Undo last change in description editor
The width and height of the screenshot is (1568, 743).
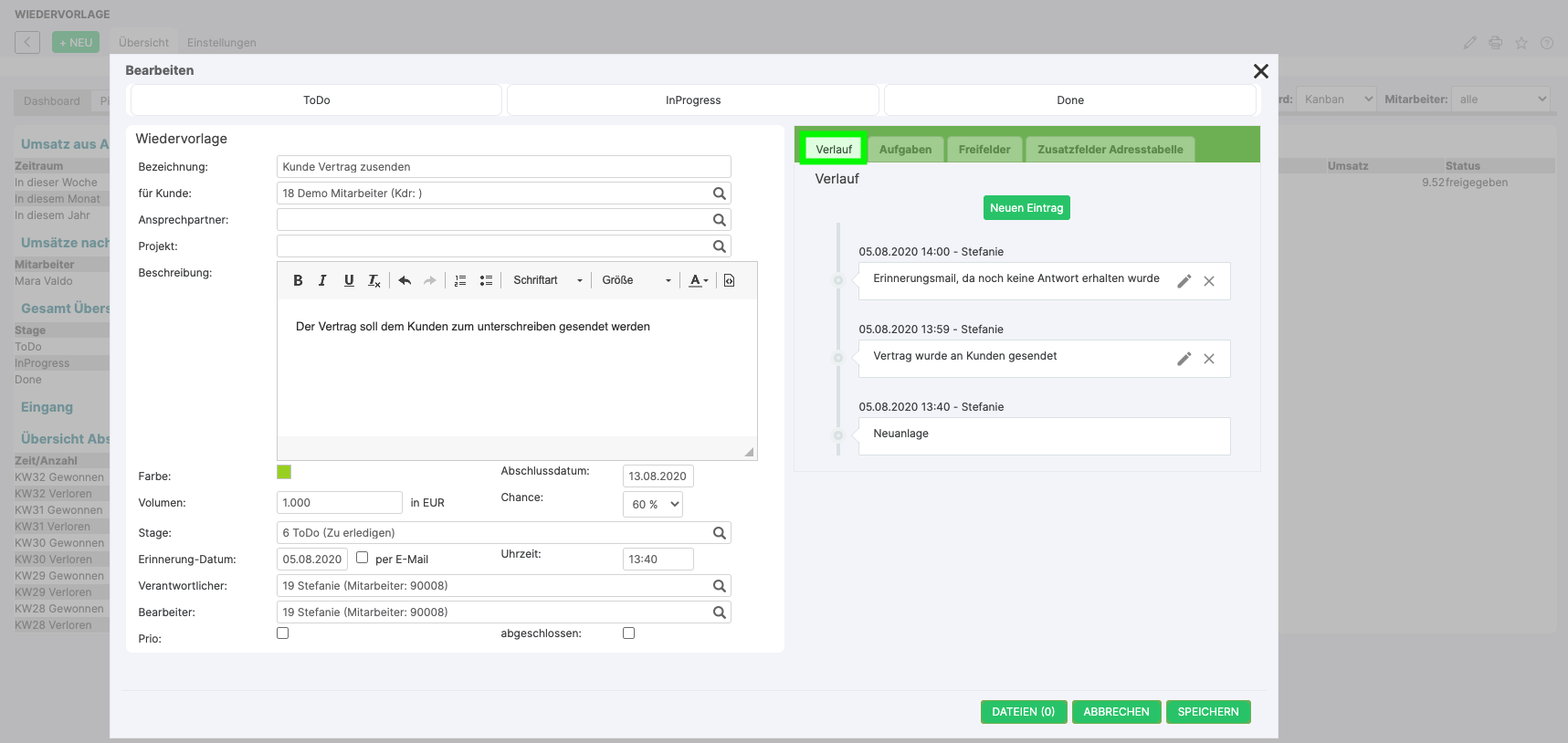[405, 280]
